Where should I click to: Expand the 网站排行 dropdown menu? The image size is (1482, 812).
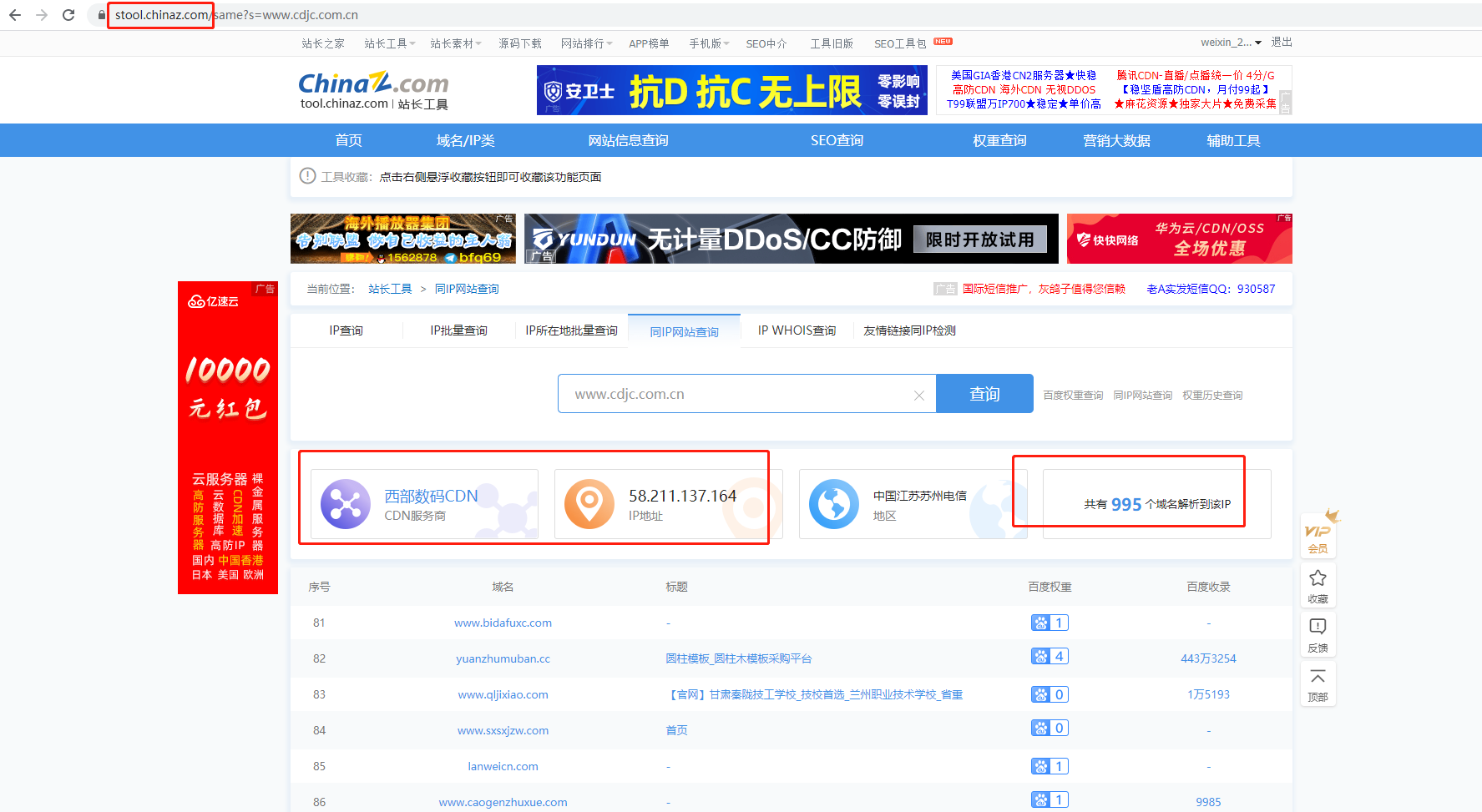point(586,43)
